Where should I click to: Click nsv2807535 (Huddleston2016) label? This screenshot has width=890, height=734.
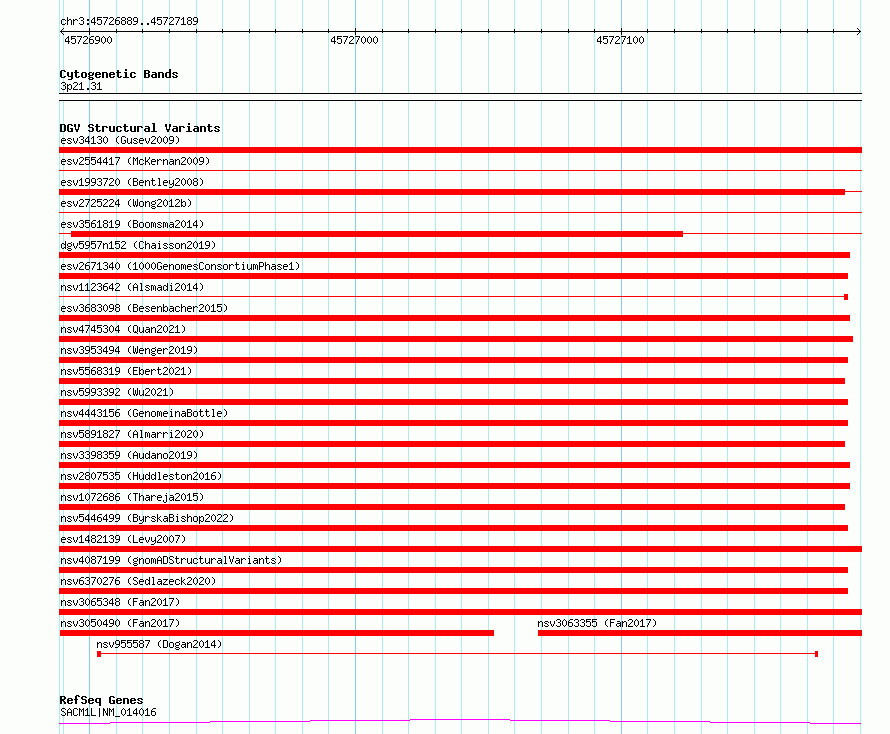coord(141,476)
